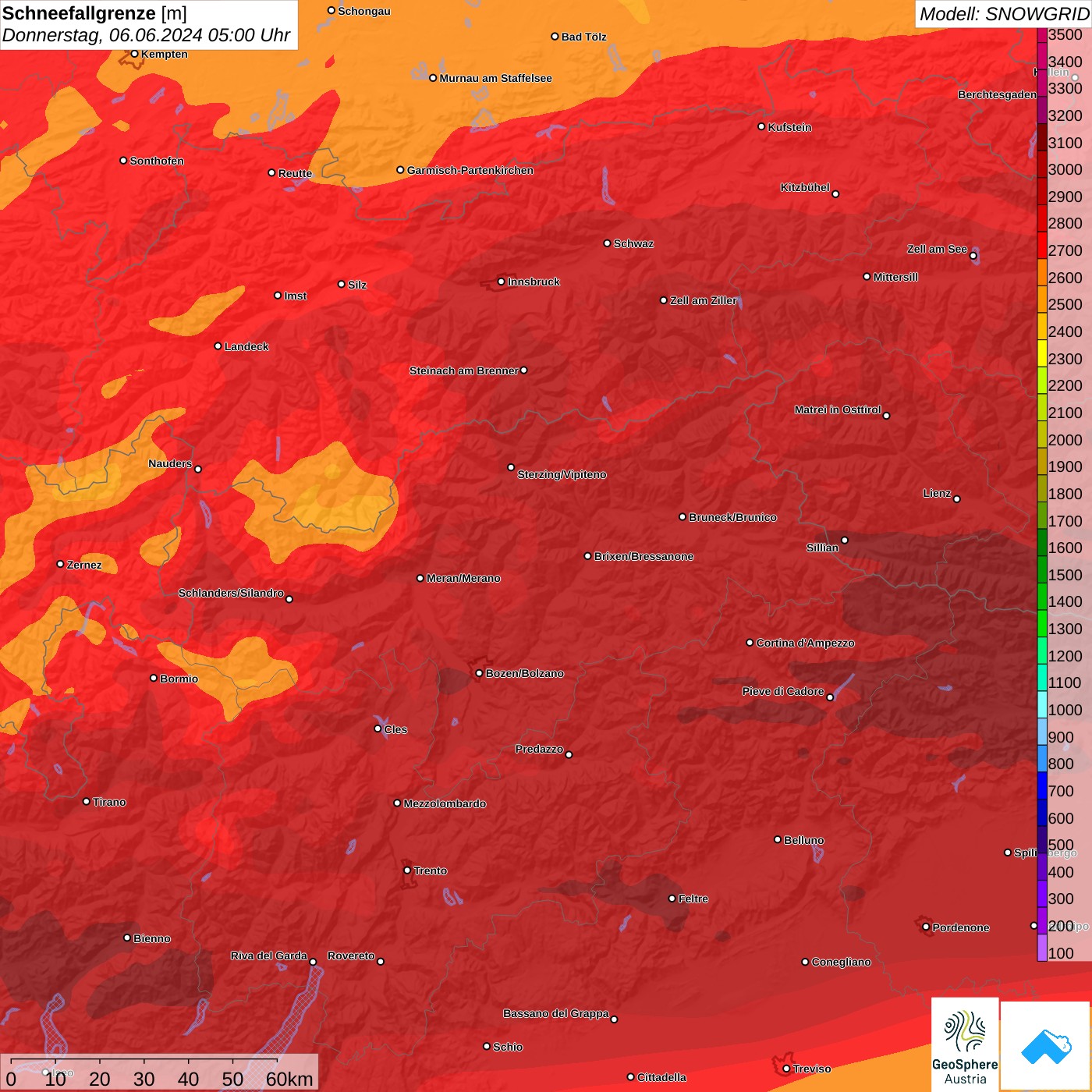Click the Murnau am Staffelsee label
This screenshot has width=1092, height=1092.
coord(495,78)
